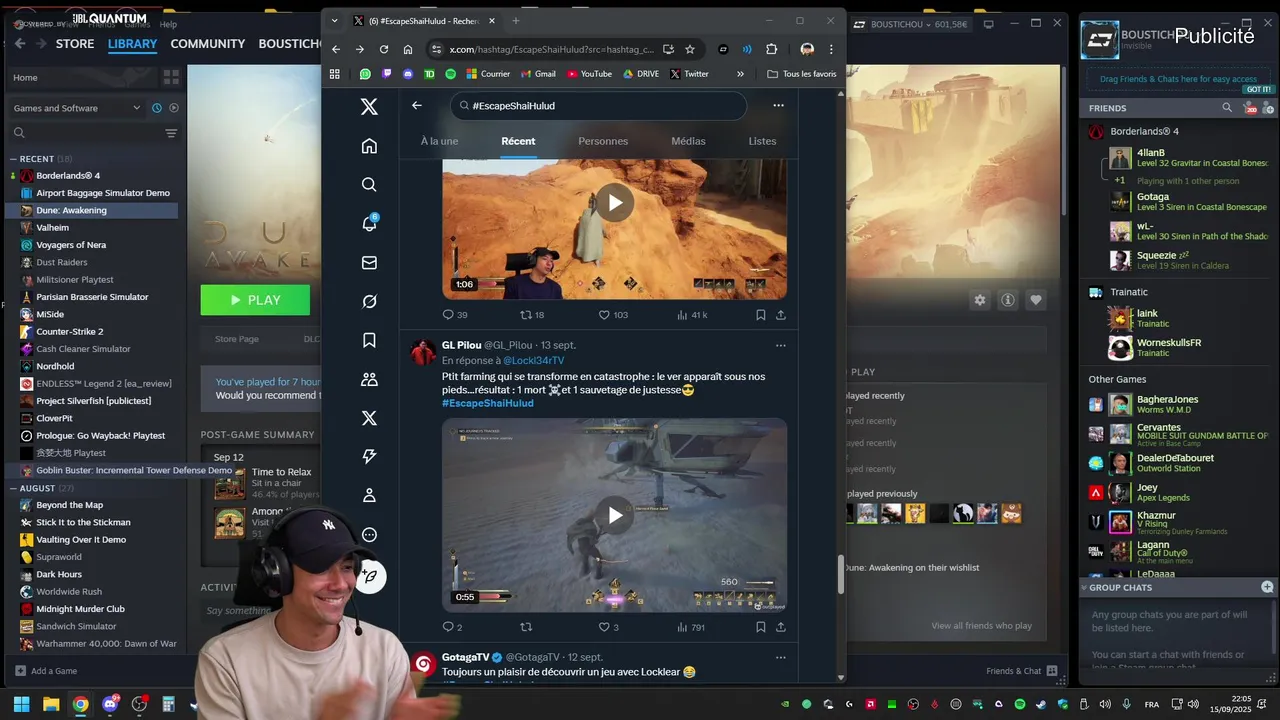Image resolution: width=1280 pixels, height=720 pixels.
Task: Open the Home icon in X sidebar
Action: pyautogui.click(x=369, y=146)
